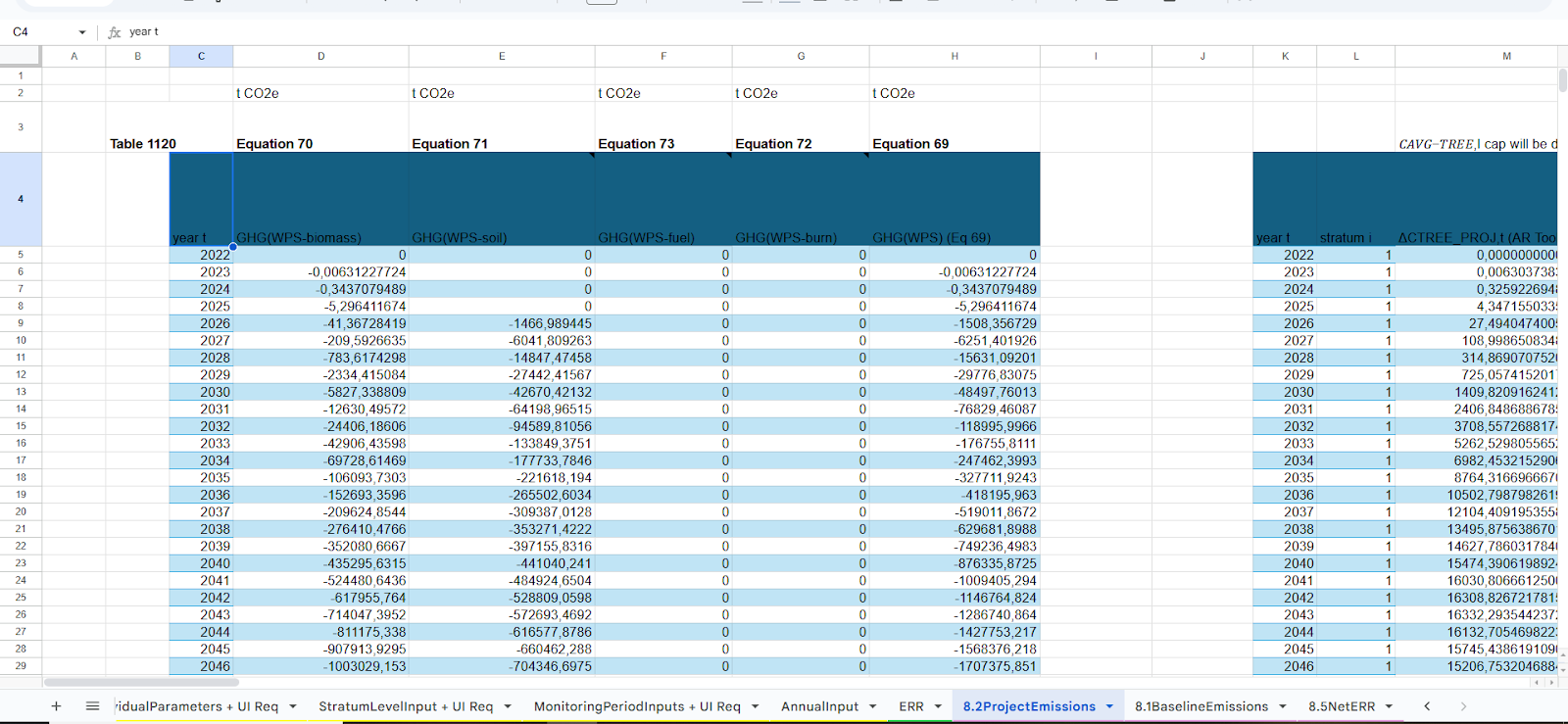
Task: Switch to StratumLevelInput + UI Req tab
Action: coord(405,706)
